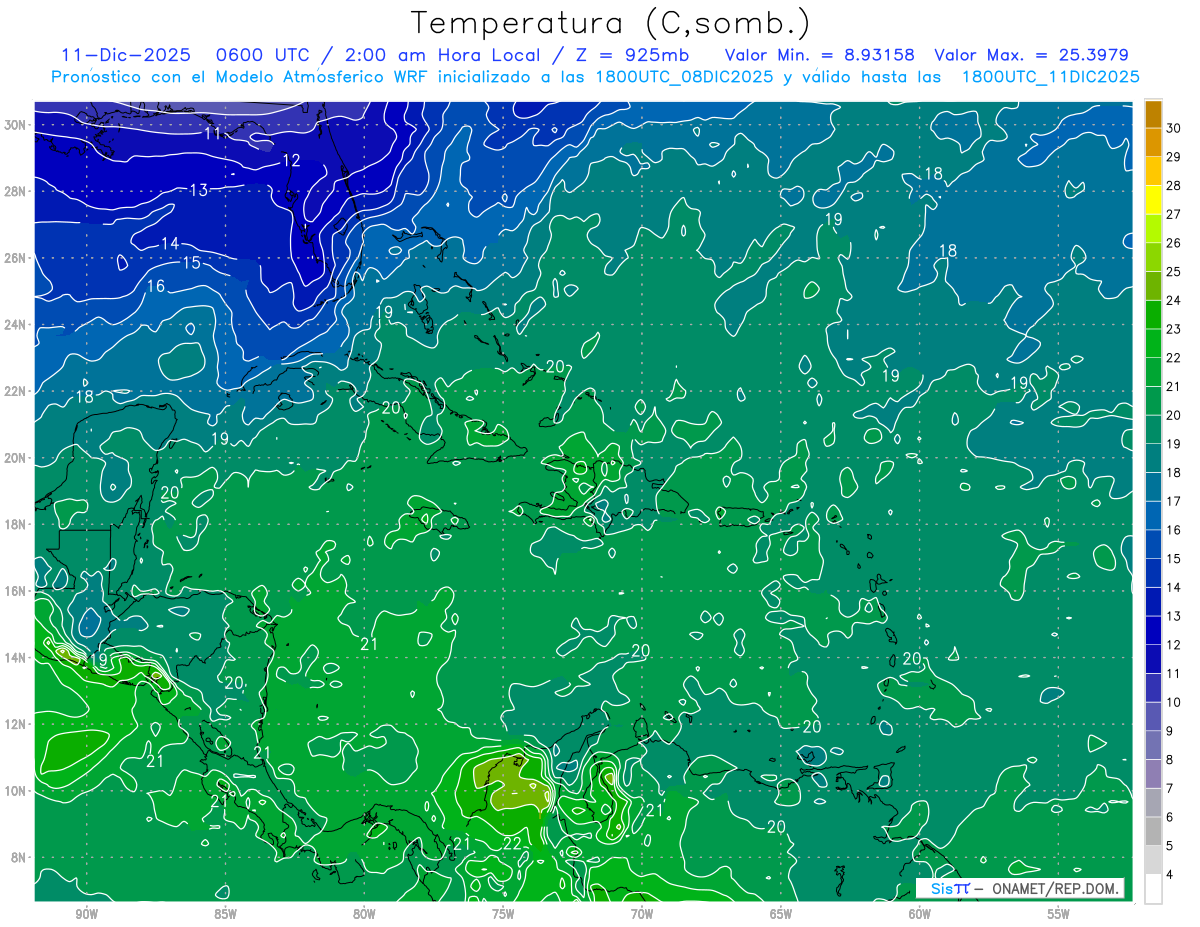1200x927 pixels.
Task: Click the '18N' latitude axis label
Action: 15,524
